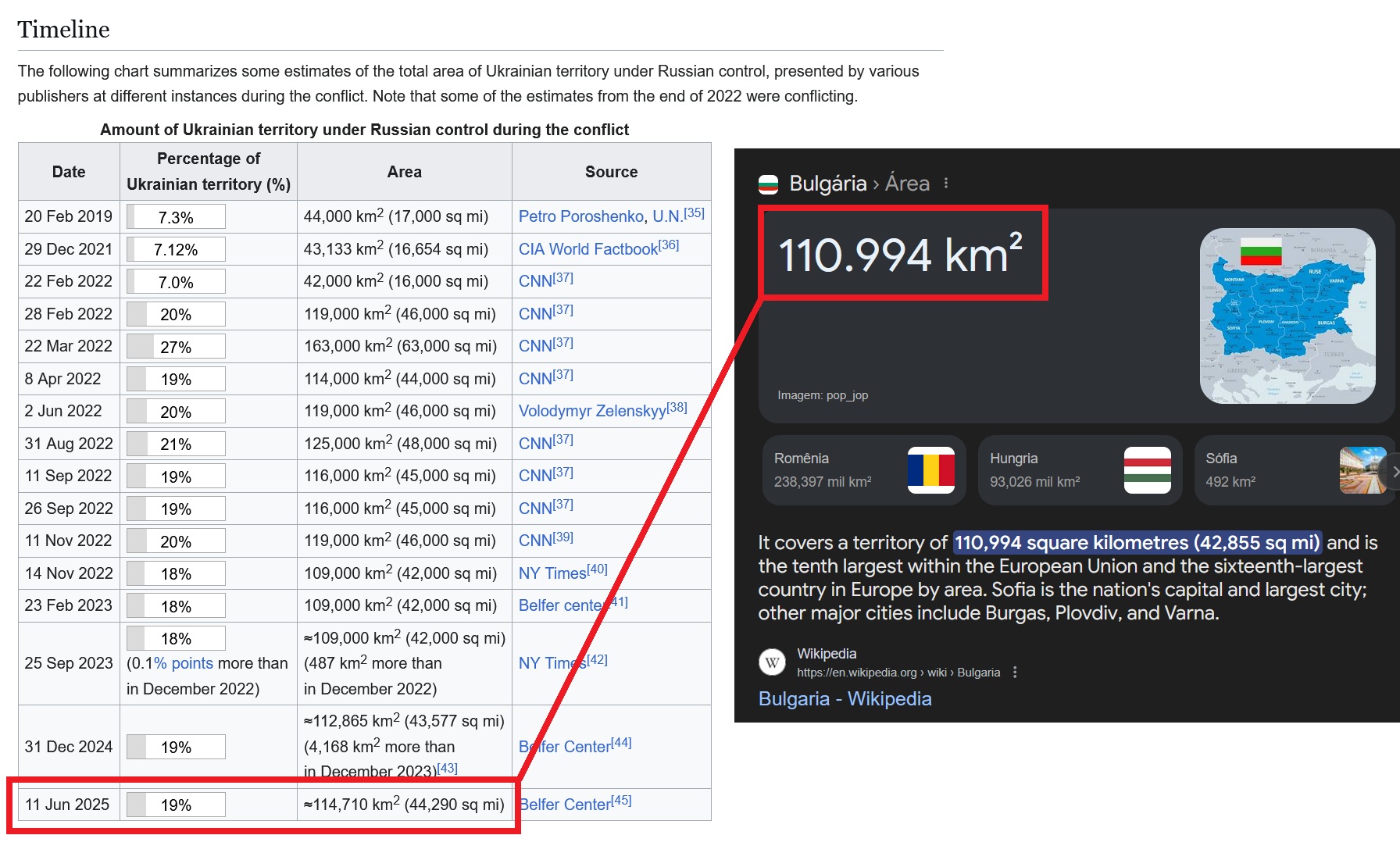Image resolution: width=1400 pixels, height=853 pixels.
Task: Open the three-dot menu beside the Wikipedia URL
Action: point(1015,673)
